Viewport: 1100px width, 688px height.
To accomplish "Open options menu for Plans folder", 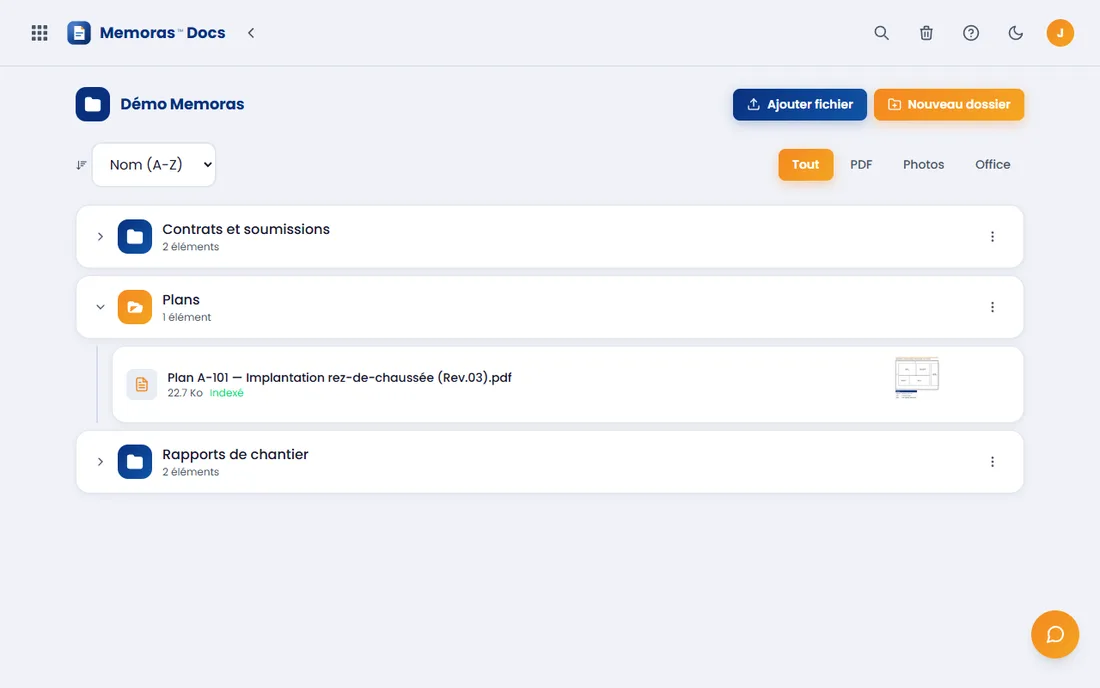I will 992,307.
